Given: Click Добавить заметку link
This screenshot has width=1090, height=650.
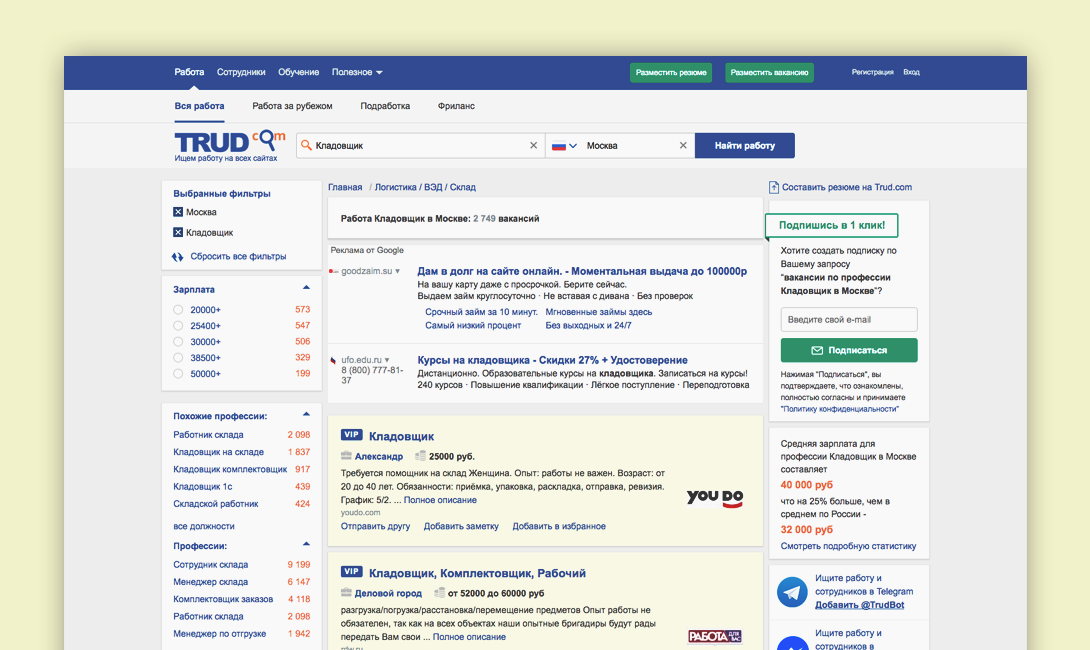Looking at the screenshot, I should point(461,526).
